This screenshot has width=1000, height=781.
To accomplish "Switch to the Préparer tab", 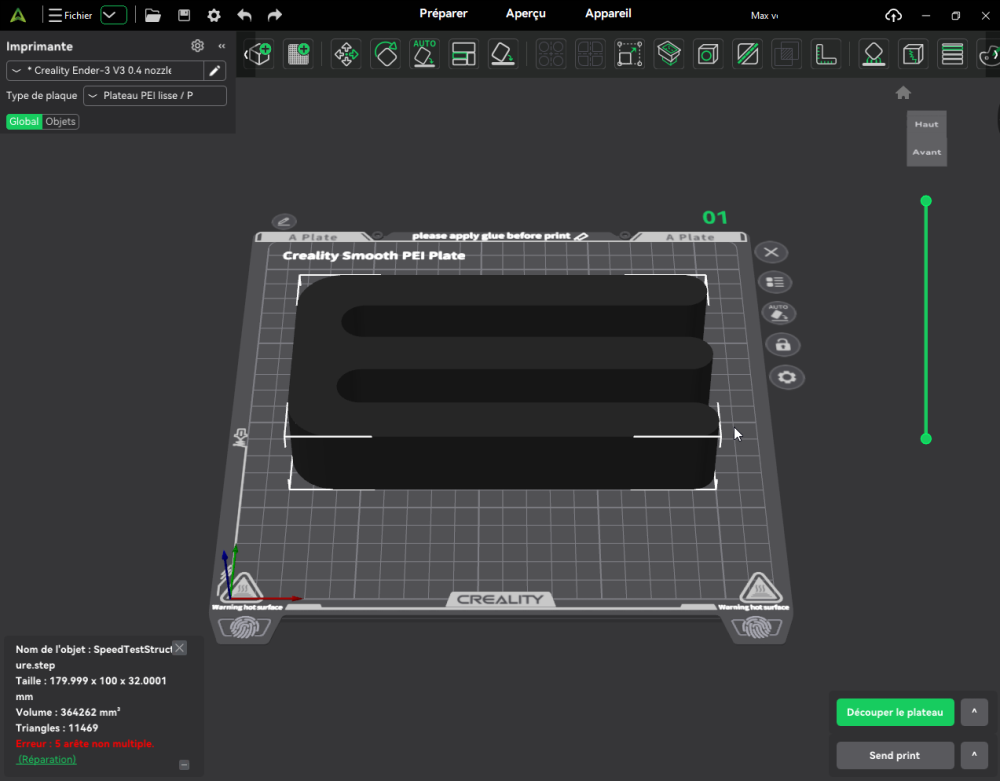I will (x=443, y=13).
